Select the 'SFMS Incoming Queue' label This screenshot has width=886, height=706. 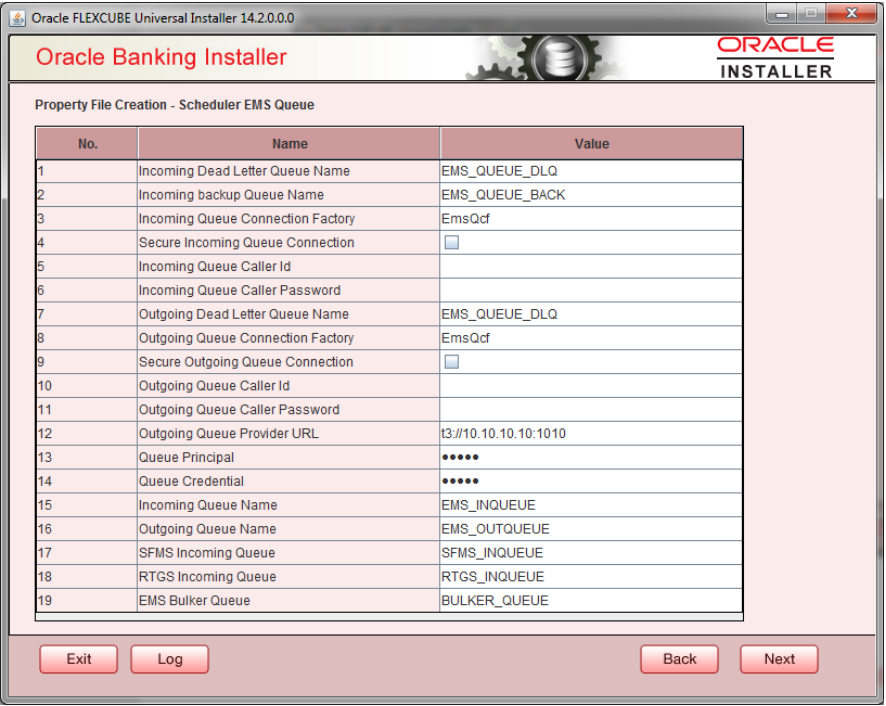click(x=207, y=553)
